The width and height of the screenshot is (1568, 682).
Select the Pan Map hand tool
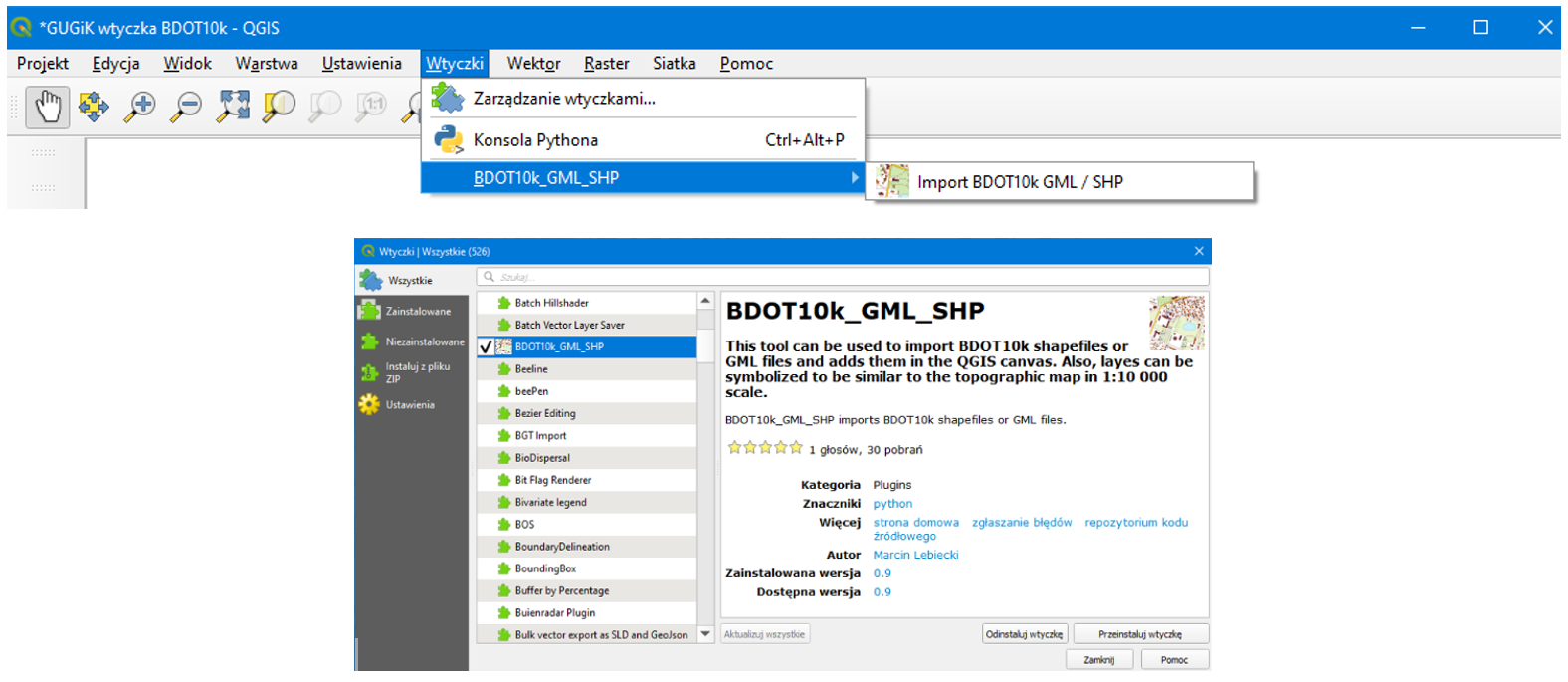point(48,107)
